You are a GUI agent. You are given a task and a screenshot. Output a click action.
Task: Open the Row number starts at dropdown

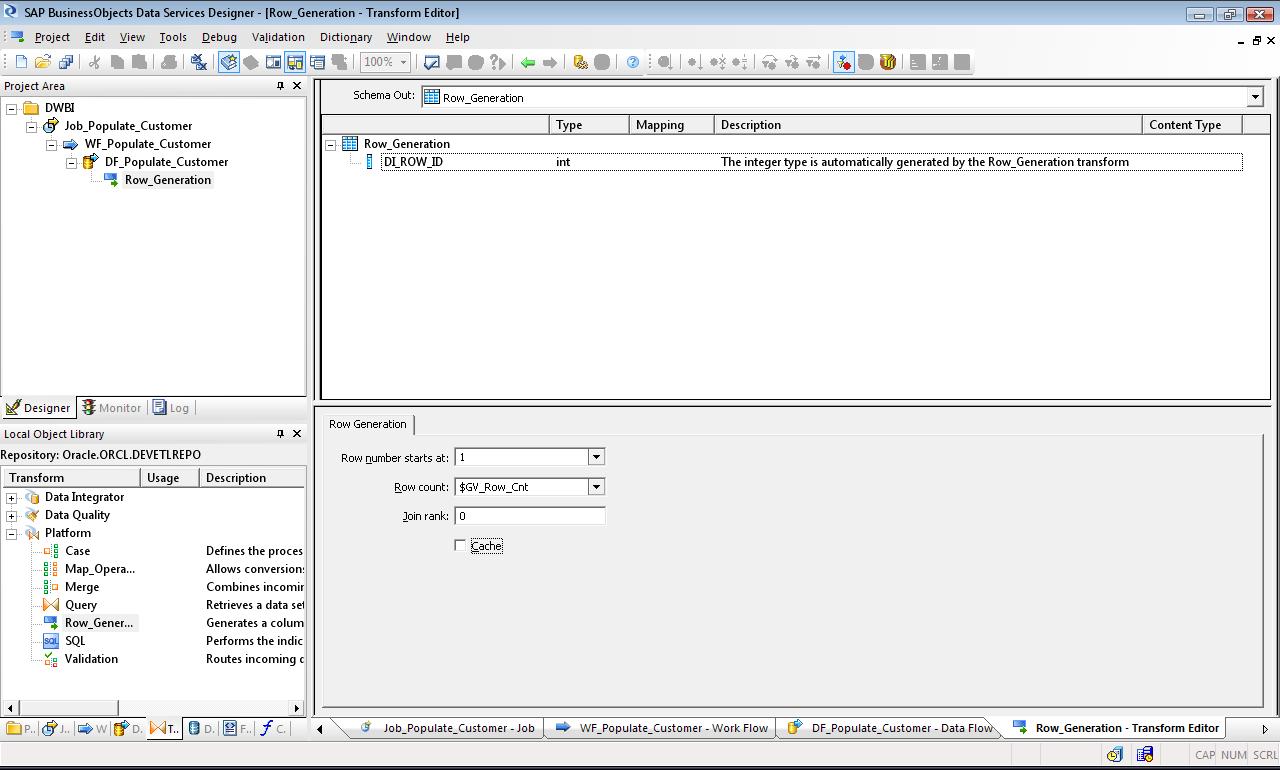[596, 457]
